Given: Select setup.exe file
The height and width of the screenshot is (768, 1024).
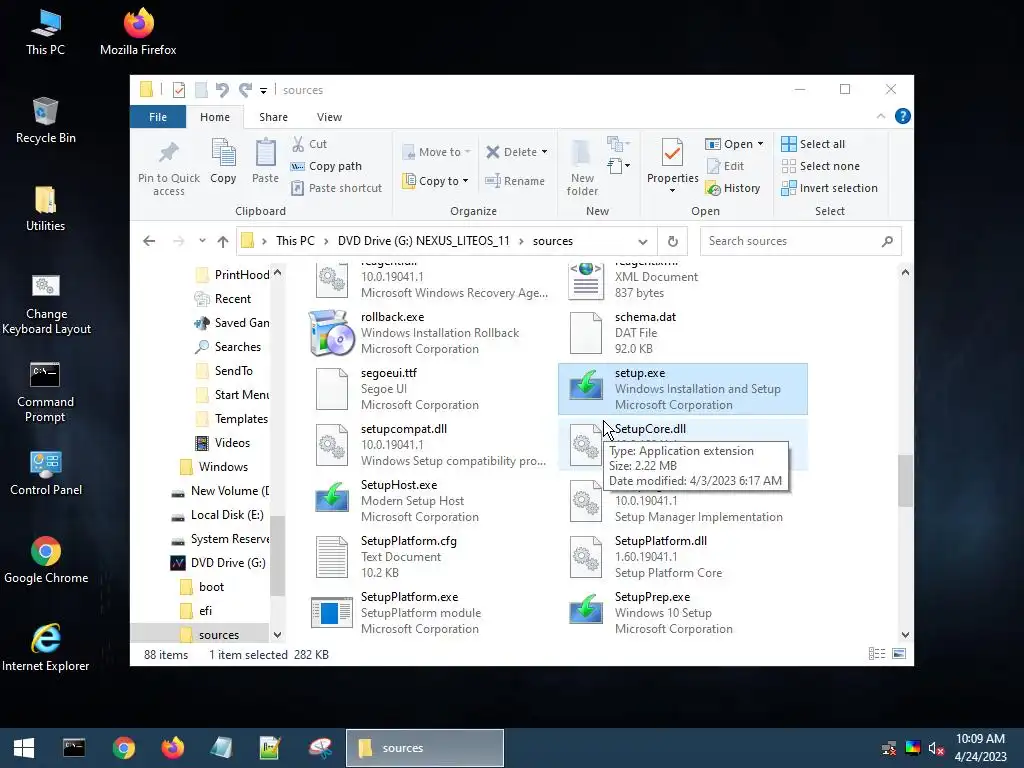Looking at the screenshot, I should [682, 389].
